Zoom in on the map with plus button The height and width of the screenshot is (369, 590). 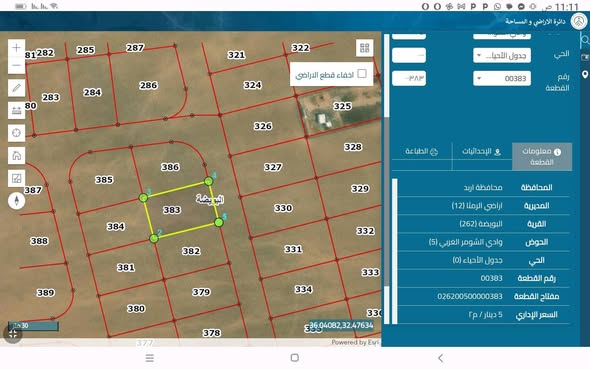(16, 48)
